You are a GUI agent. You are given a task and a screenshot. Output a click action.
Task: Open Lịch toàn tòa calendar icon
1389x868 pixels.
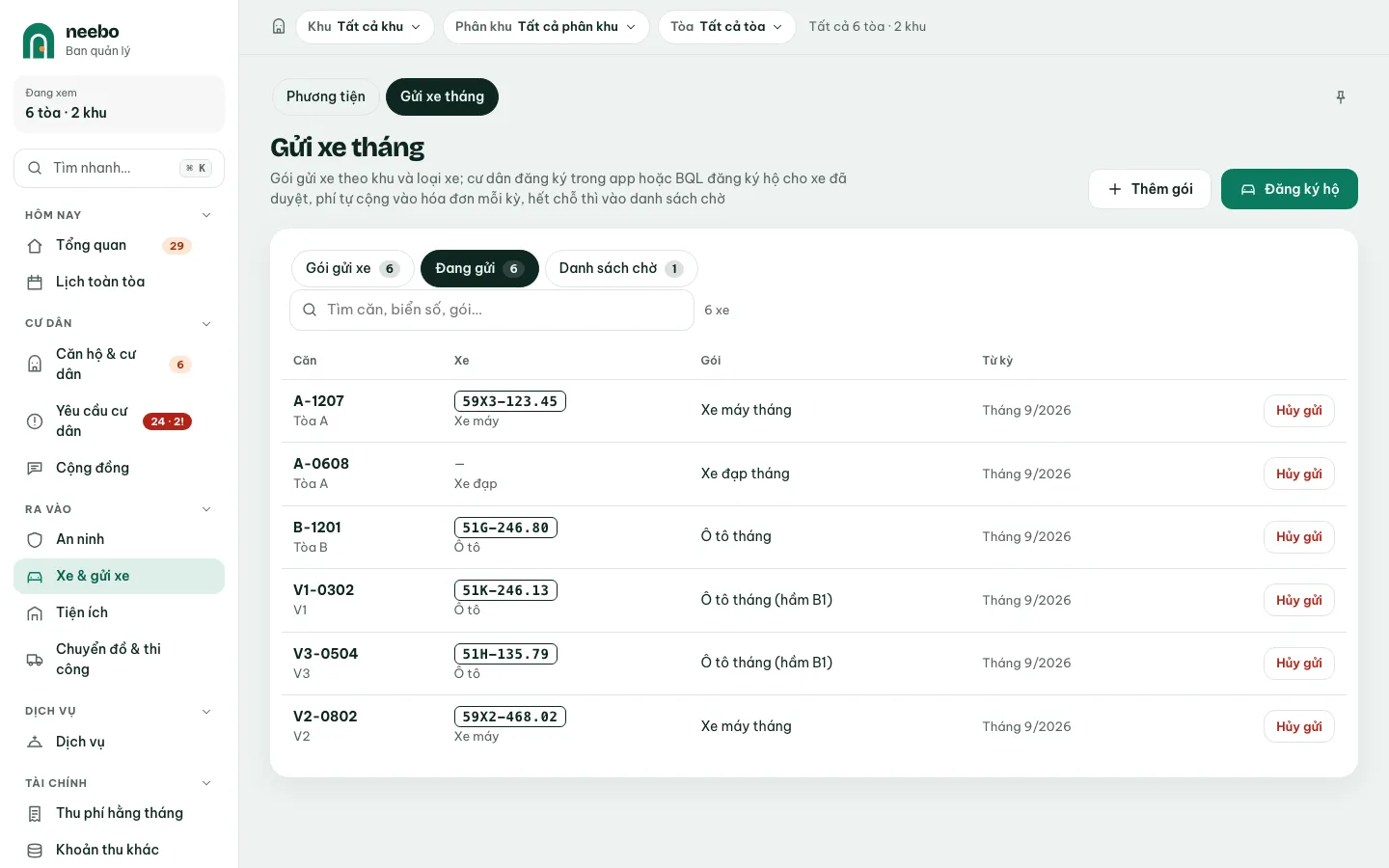tap(35, 283)
